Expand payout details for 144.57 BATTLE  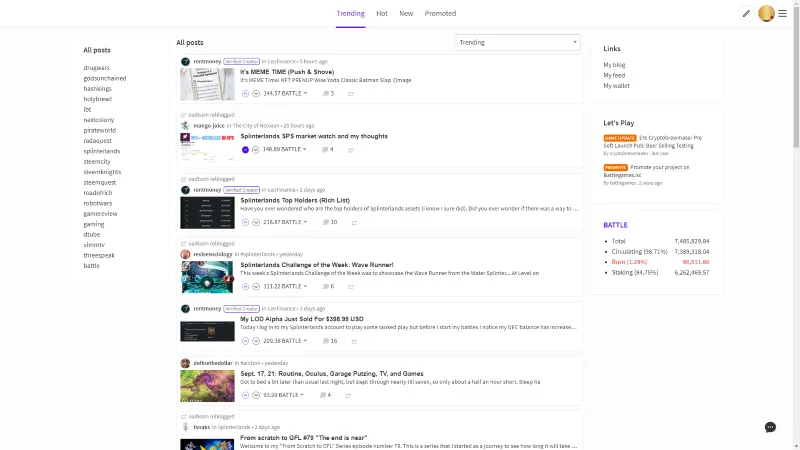point(285,94)
